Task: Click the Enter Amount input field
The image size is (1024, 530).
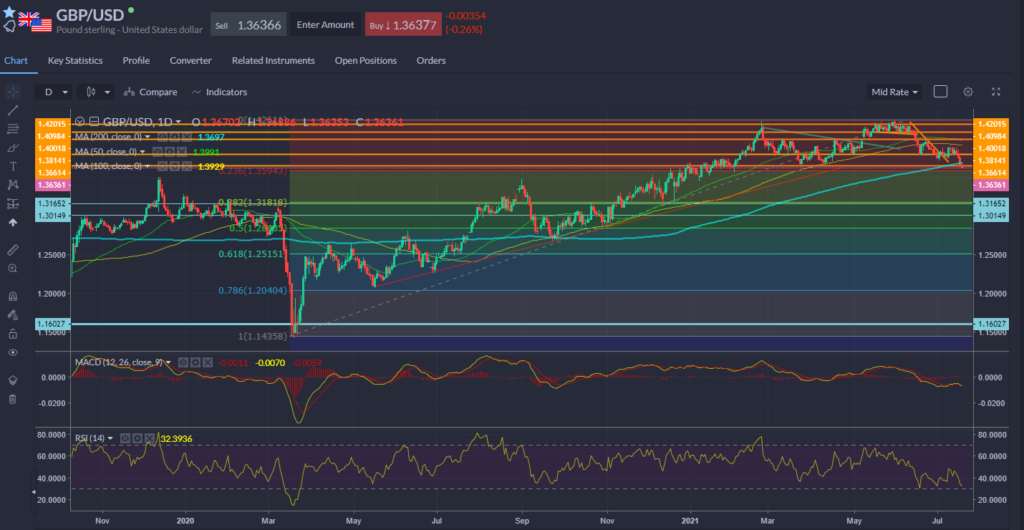Action: tap(326, 23)
